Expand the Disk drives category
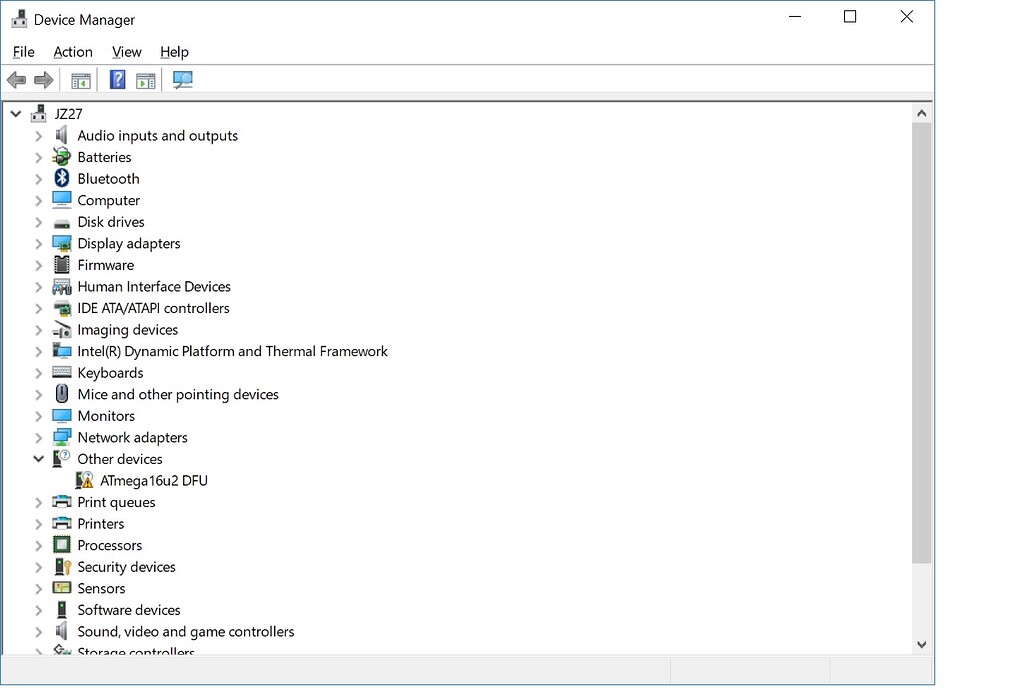This screenshot has height=690, width=1035. (39, 221)
